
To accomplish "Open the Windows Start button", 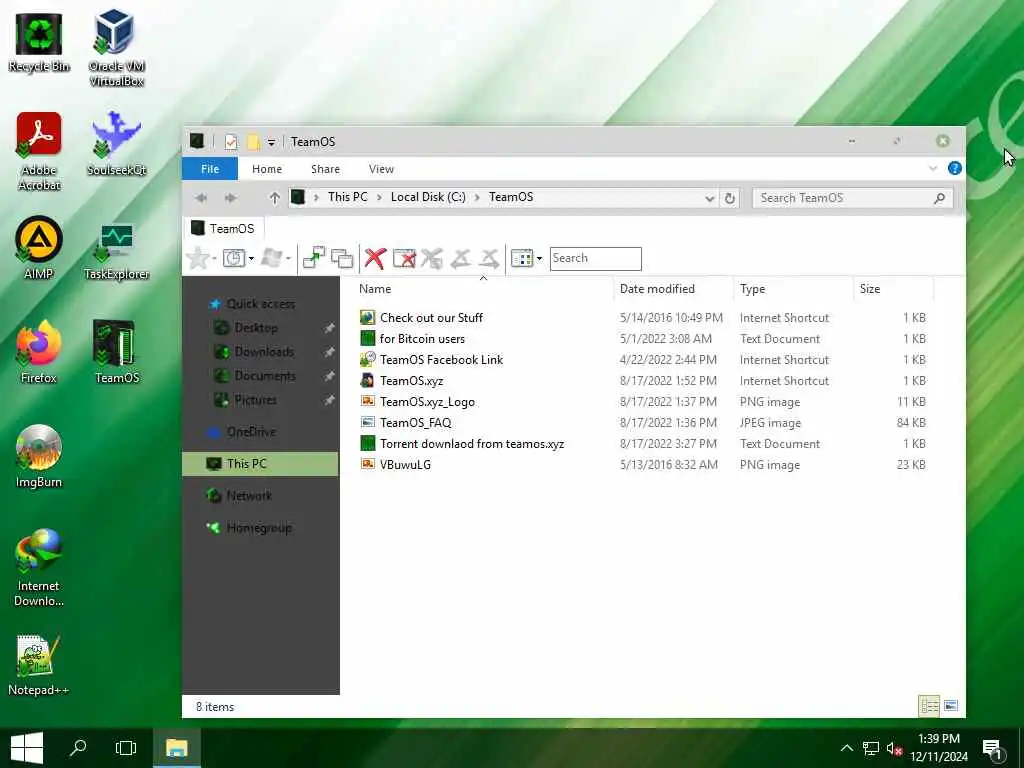I will pos(27,748).
